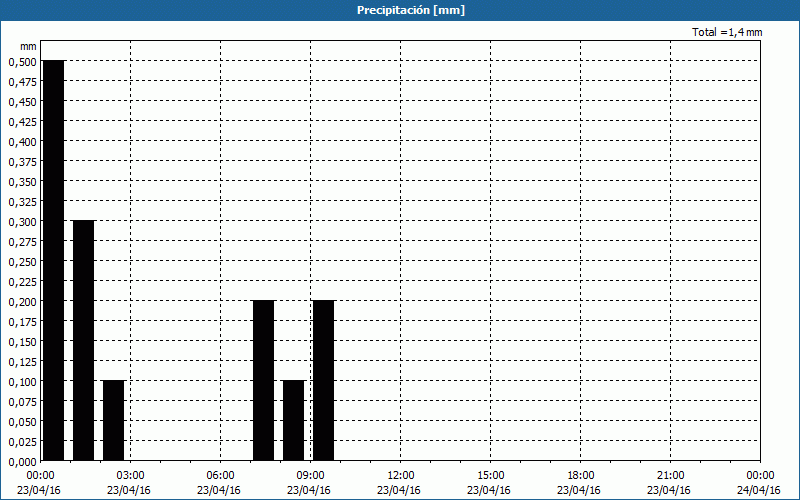Select the 0,000 y-axis value
This screenshot has height=500, width=800.
(22, 462)
